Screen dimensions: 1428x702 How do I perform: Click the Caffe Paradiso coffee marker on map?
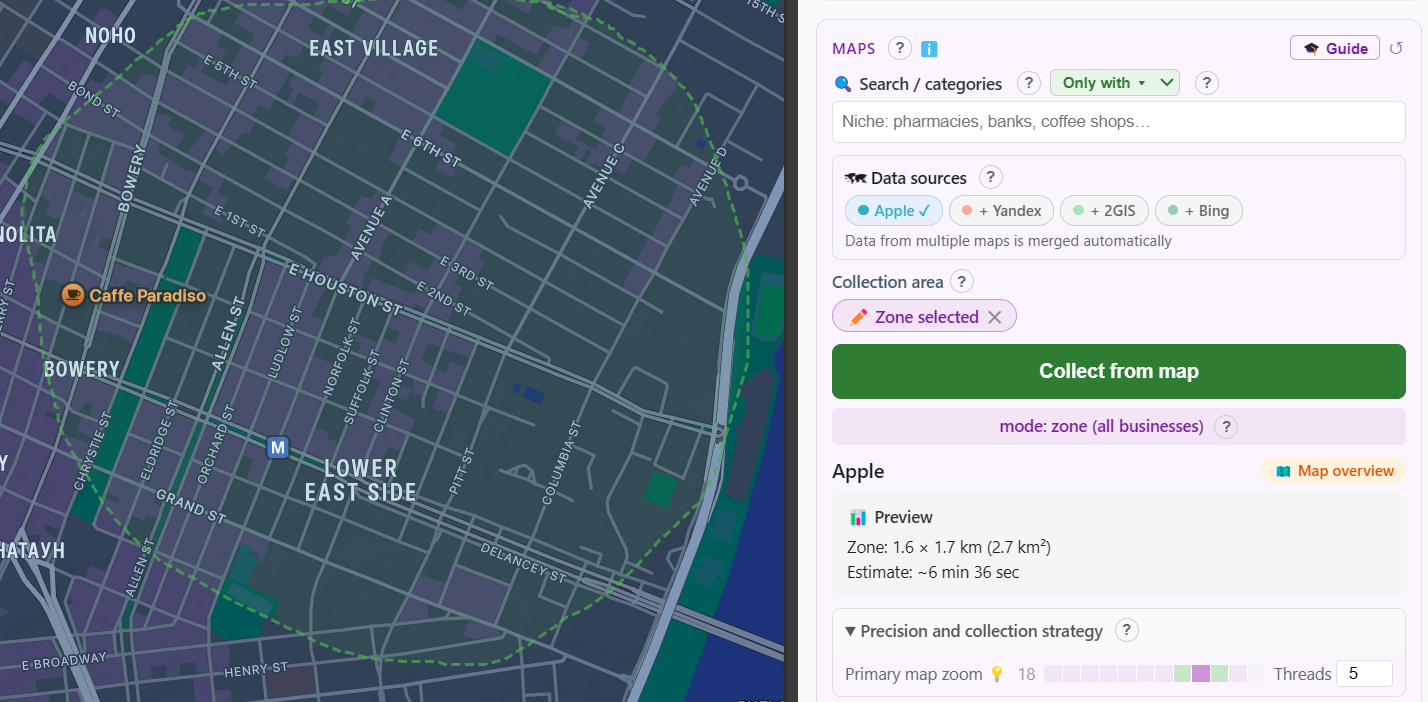[x=72, y=295]
